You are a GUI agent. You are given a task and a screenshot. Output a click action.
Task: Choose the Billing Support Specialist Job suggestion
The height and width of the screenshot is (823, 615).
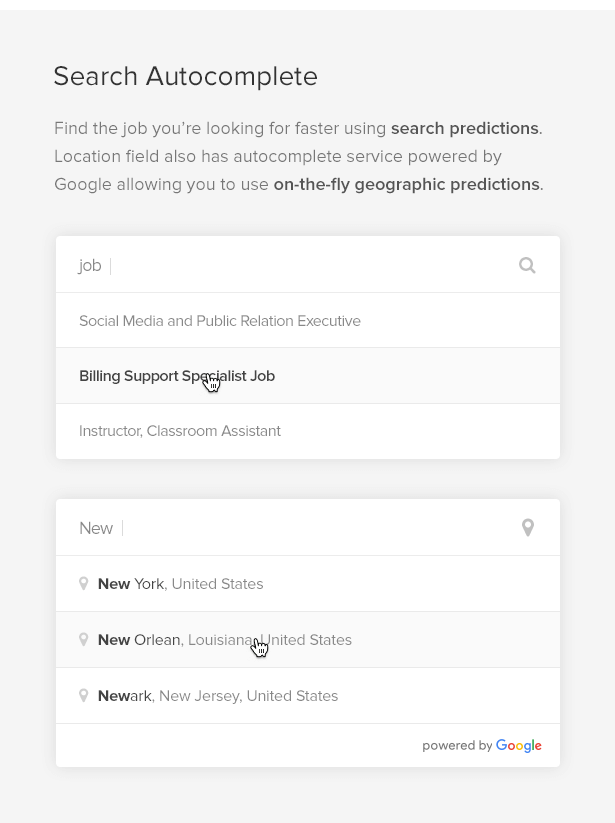pos(177,376)
